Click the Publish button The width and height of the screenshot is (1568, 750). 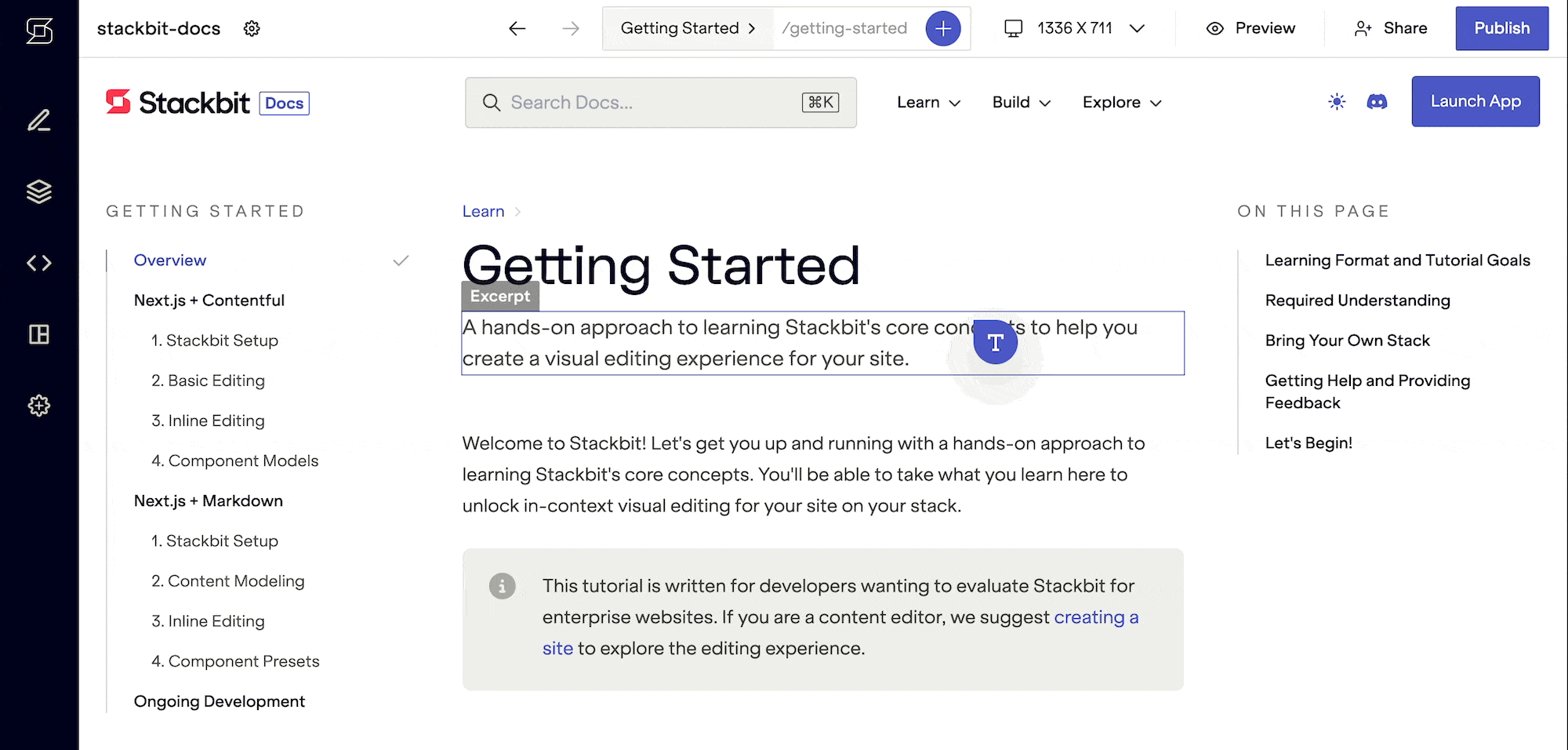point(1501,28)
